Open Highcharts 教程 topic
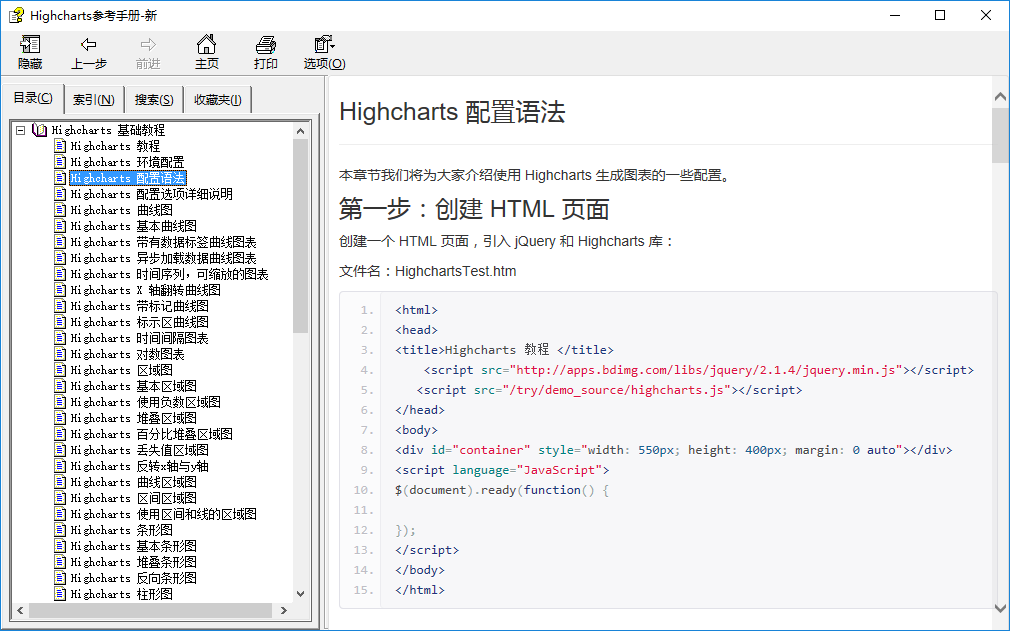Screen dimensions: 1010x631 115,146
